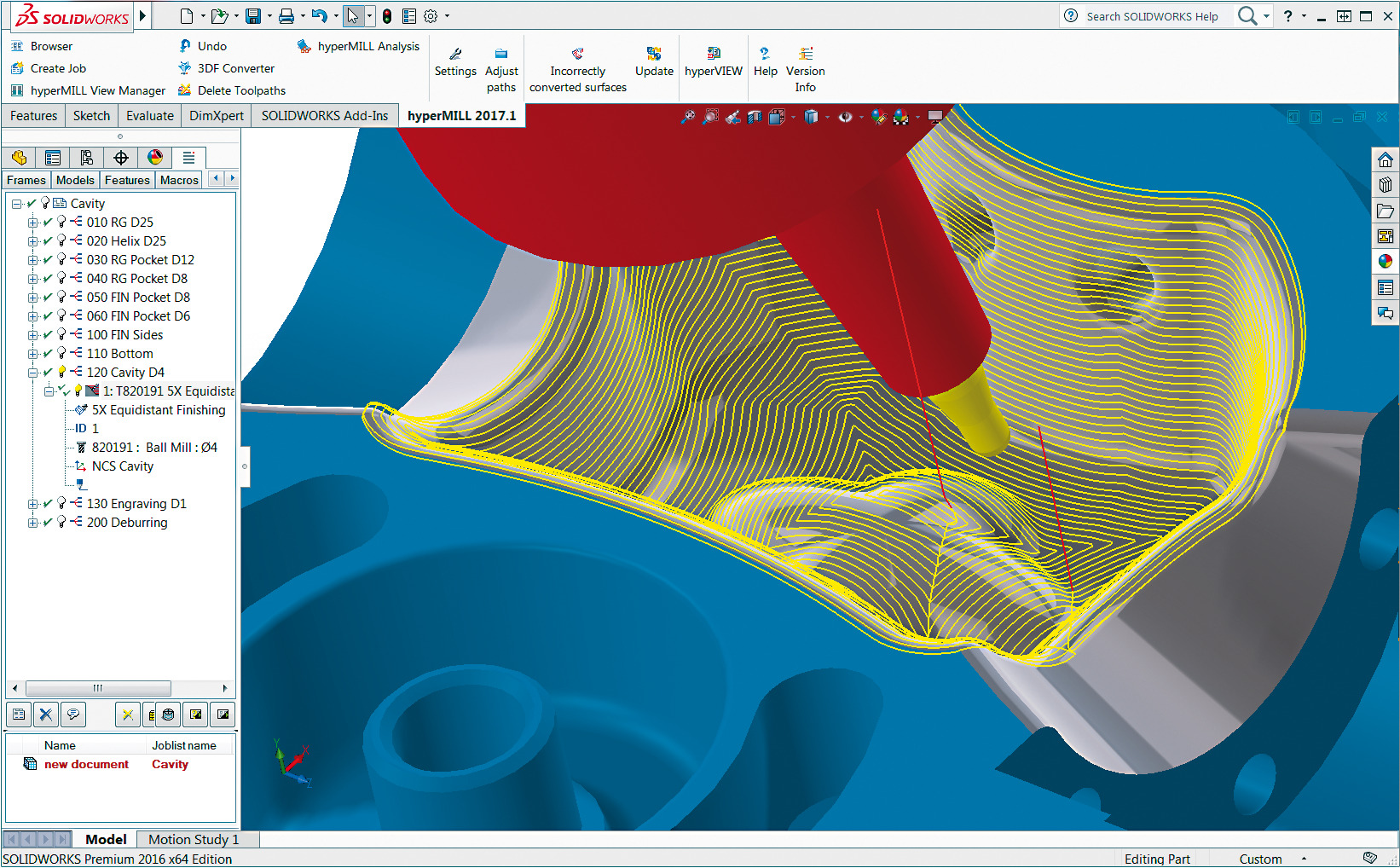Image resolution: width=1400 pixels, height=868 pixels.
Task: Switch to the DimXpertManager crosshair icon
Action: (121, 158)
